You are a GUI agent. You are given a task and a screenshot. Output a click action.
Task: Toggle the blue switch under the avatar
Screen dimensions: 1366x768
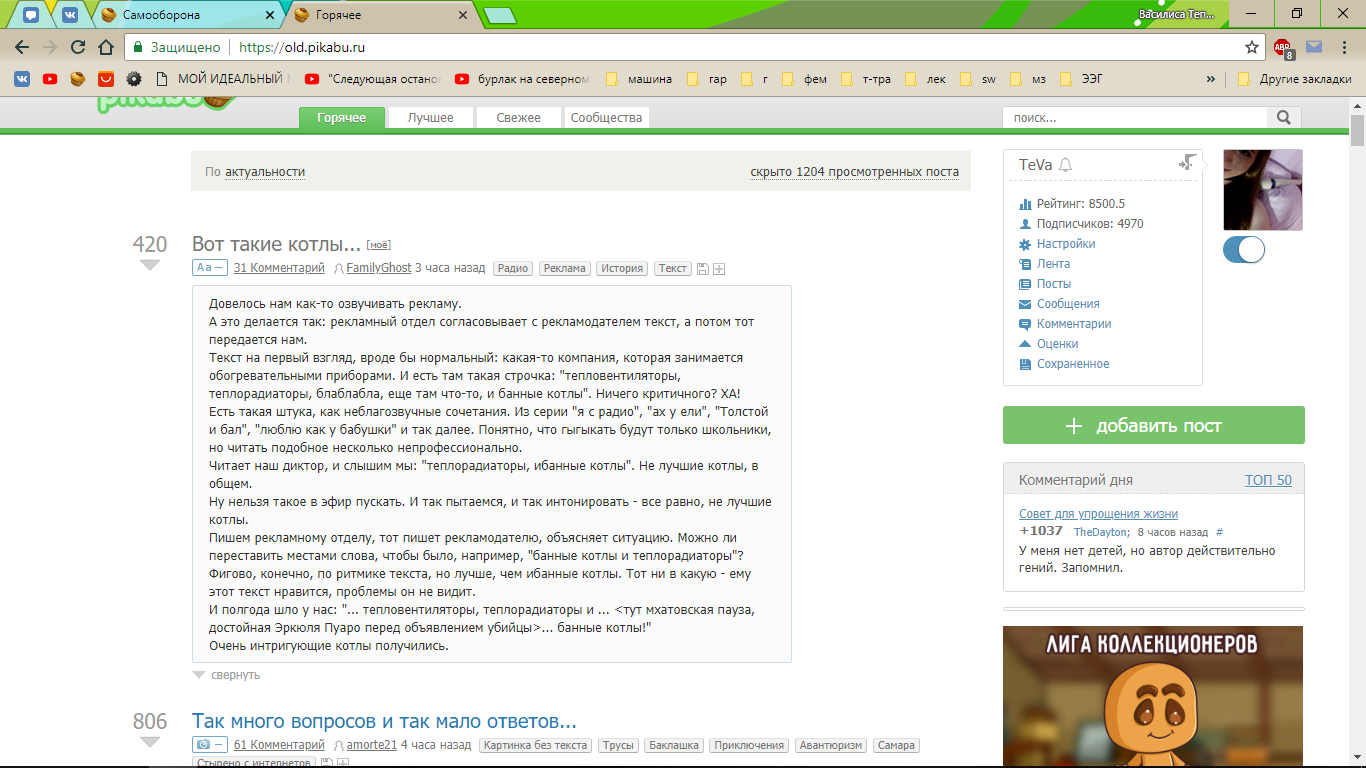1243,250
